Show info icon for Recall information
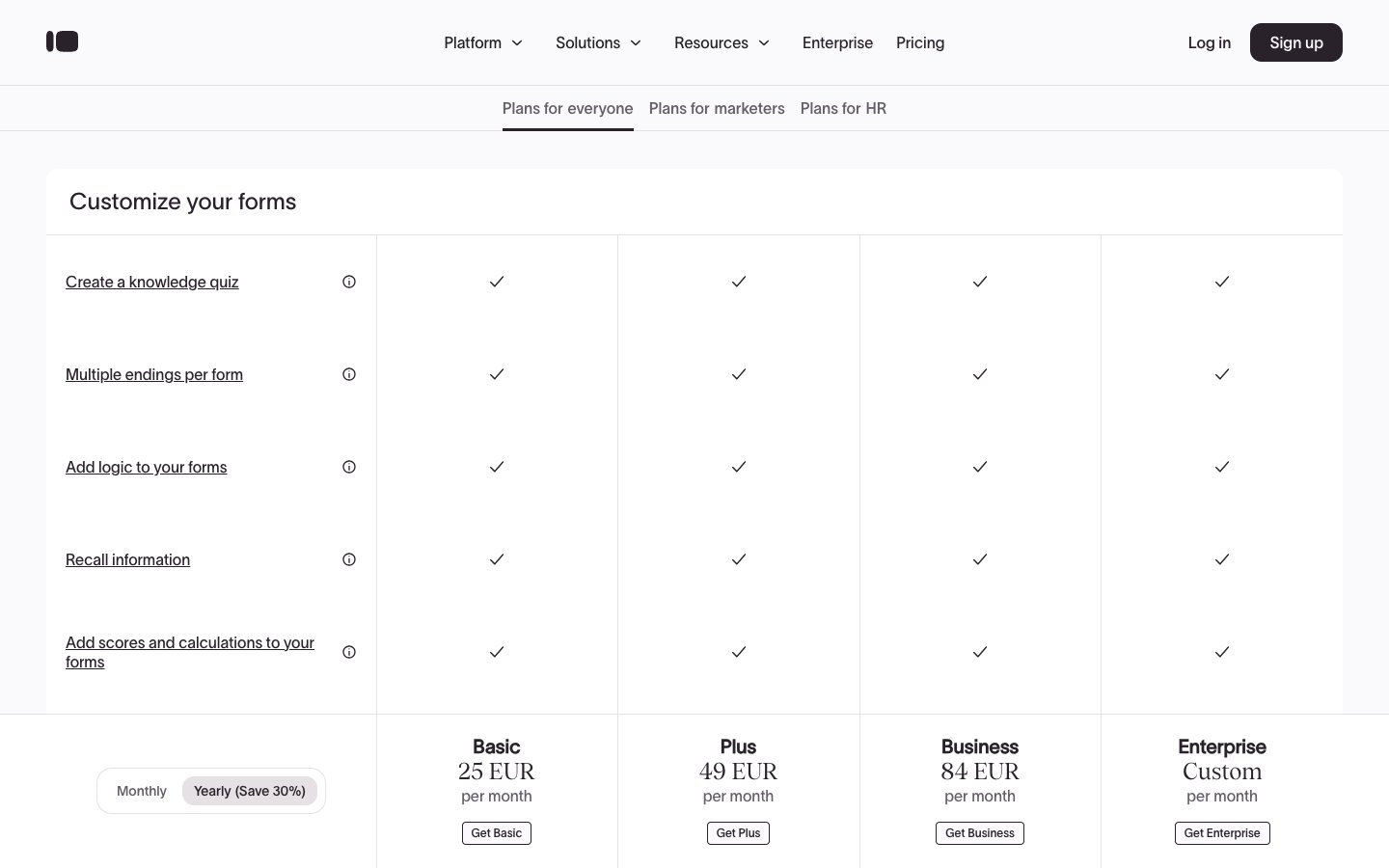 (349, 559)
